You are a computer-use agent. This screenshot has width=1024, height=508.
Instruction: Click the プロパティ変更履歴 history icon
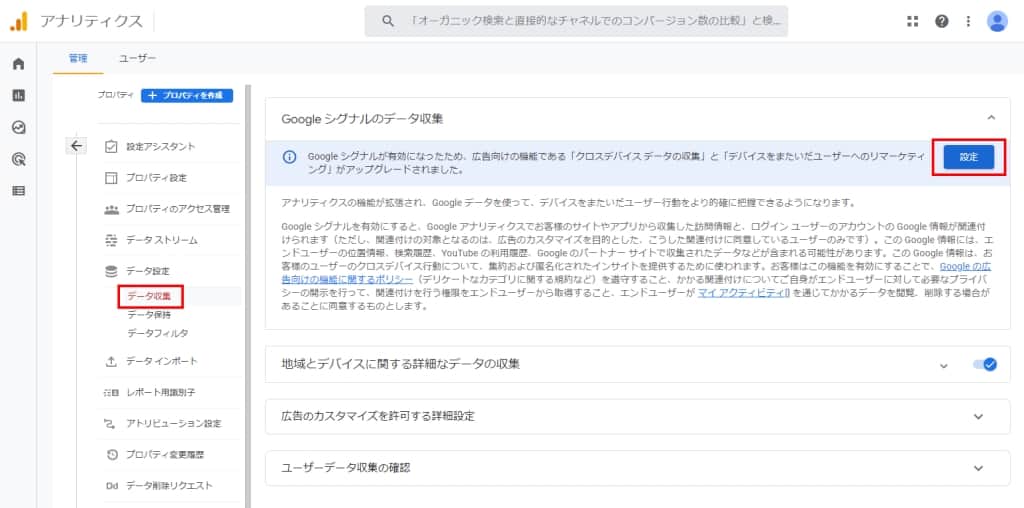pos(111,454)
